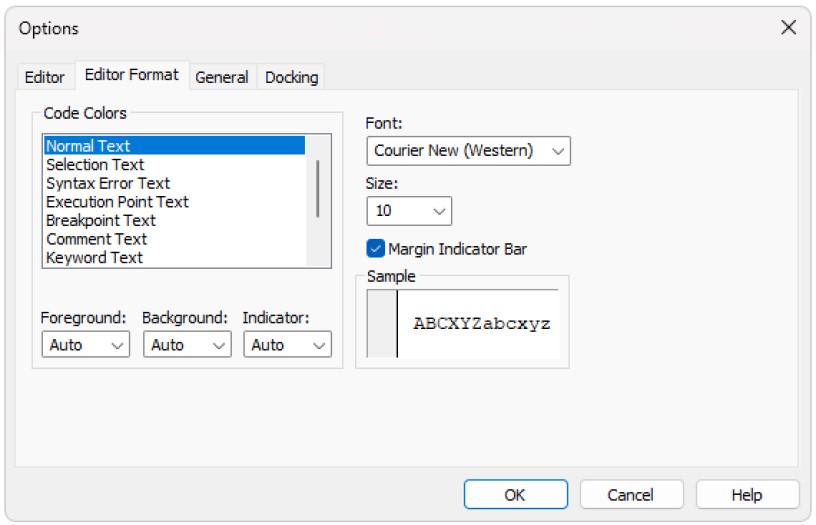The height and width of the screenshot is (525, 816).
Task: Select the Editor Format tab
Action: (132, 75)
